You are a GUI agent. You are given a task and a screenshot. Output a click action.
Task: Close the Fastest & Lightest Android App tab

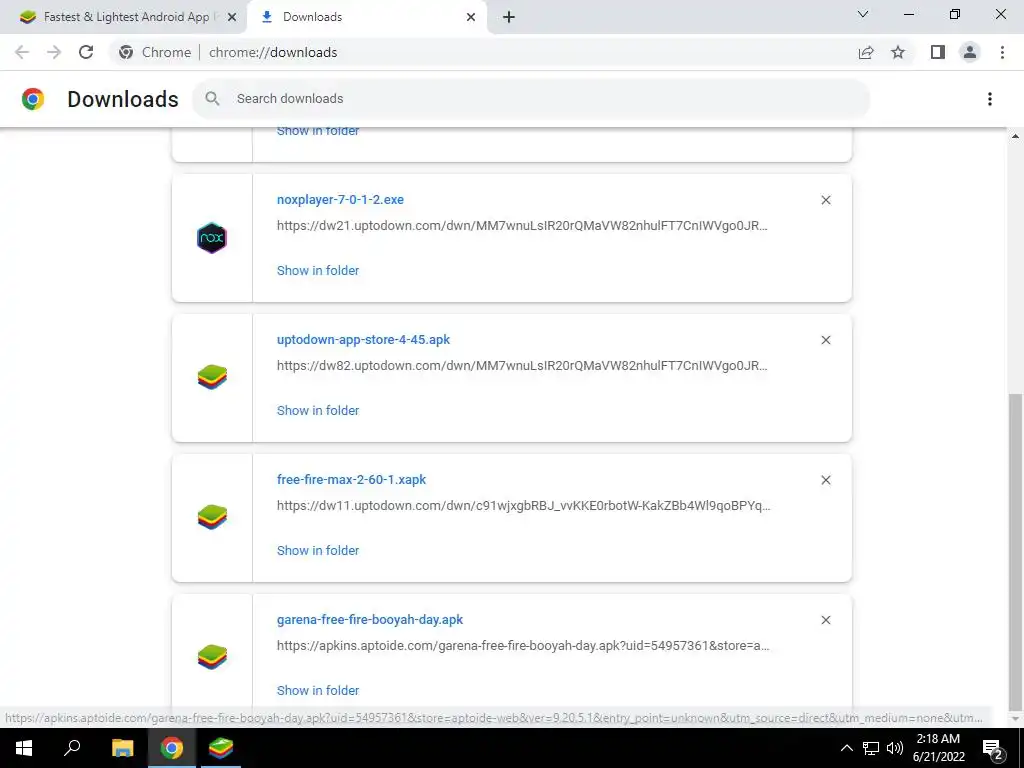232,17
